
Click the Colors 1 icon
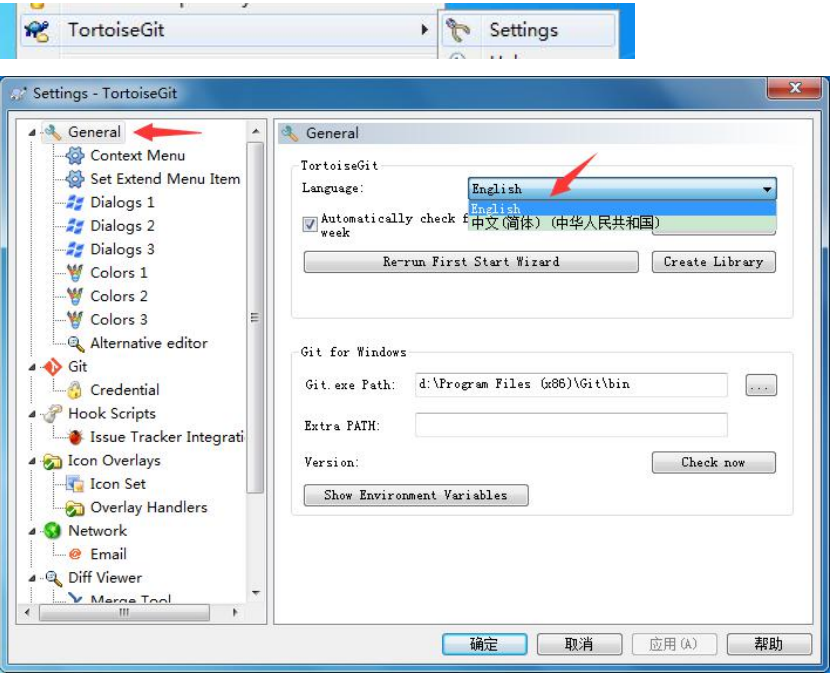75,273
